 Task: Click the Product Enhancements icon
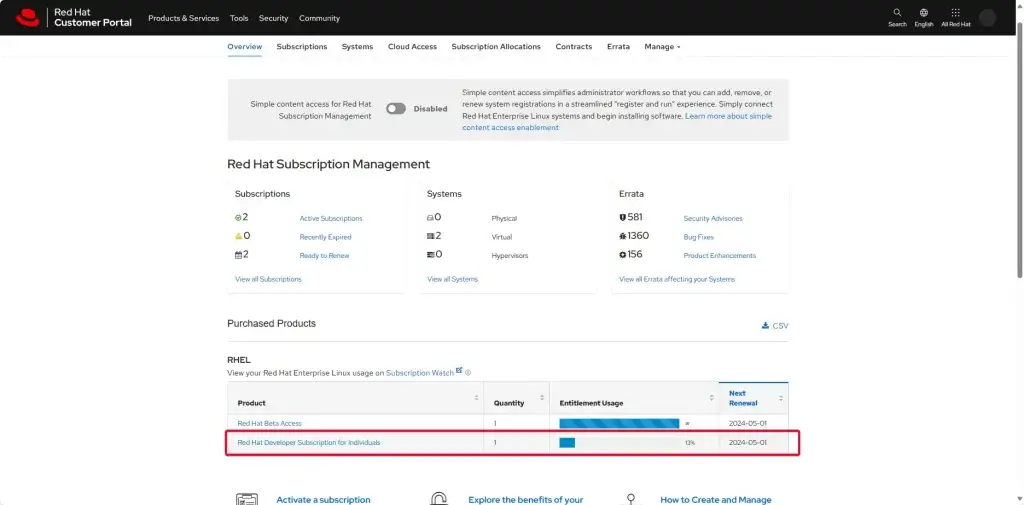(x=622, y=255)
